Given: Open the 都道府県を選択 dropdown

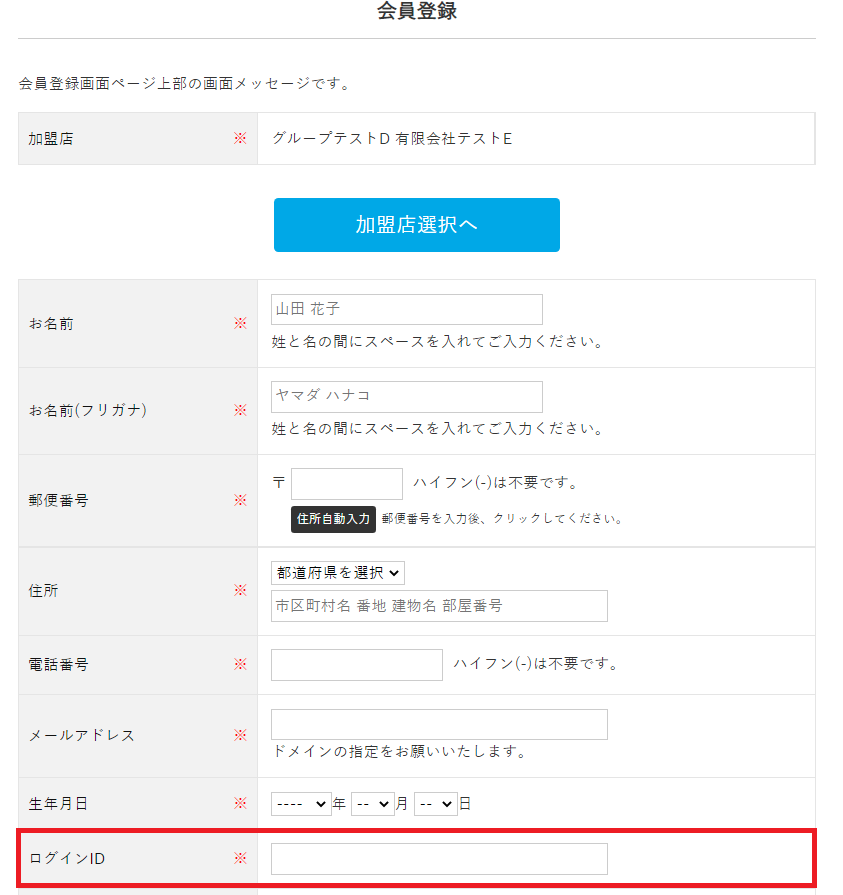Looking at the screenshot, I should pyautogui.click(x=338, y=573).
